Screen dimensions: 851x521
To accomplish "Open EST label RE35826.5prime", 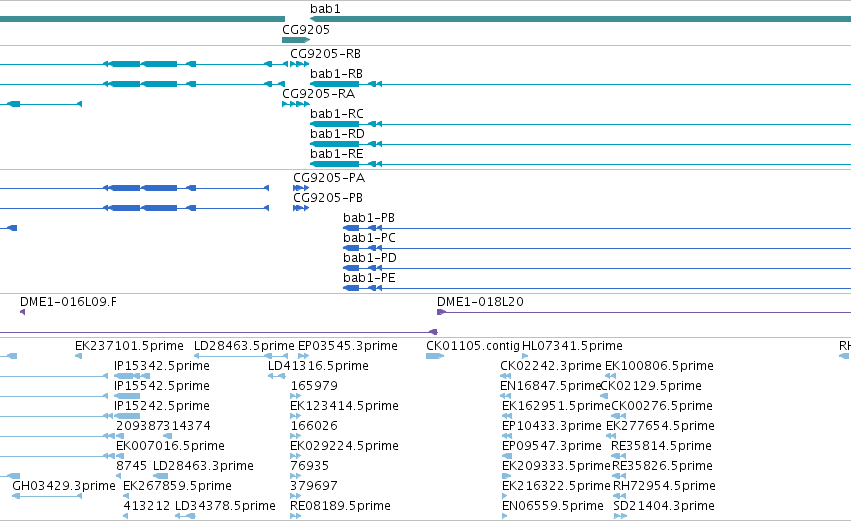I will [x=662, y=467].
